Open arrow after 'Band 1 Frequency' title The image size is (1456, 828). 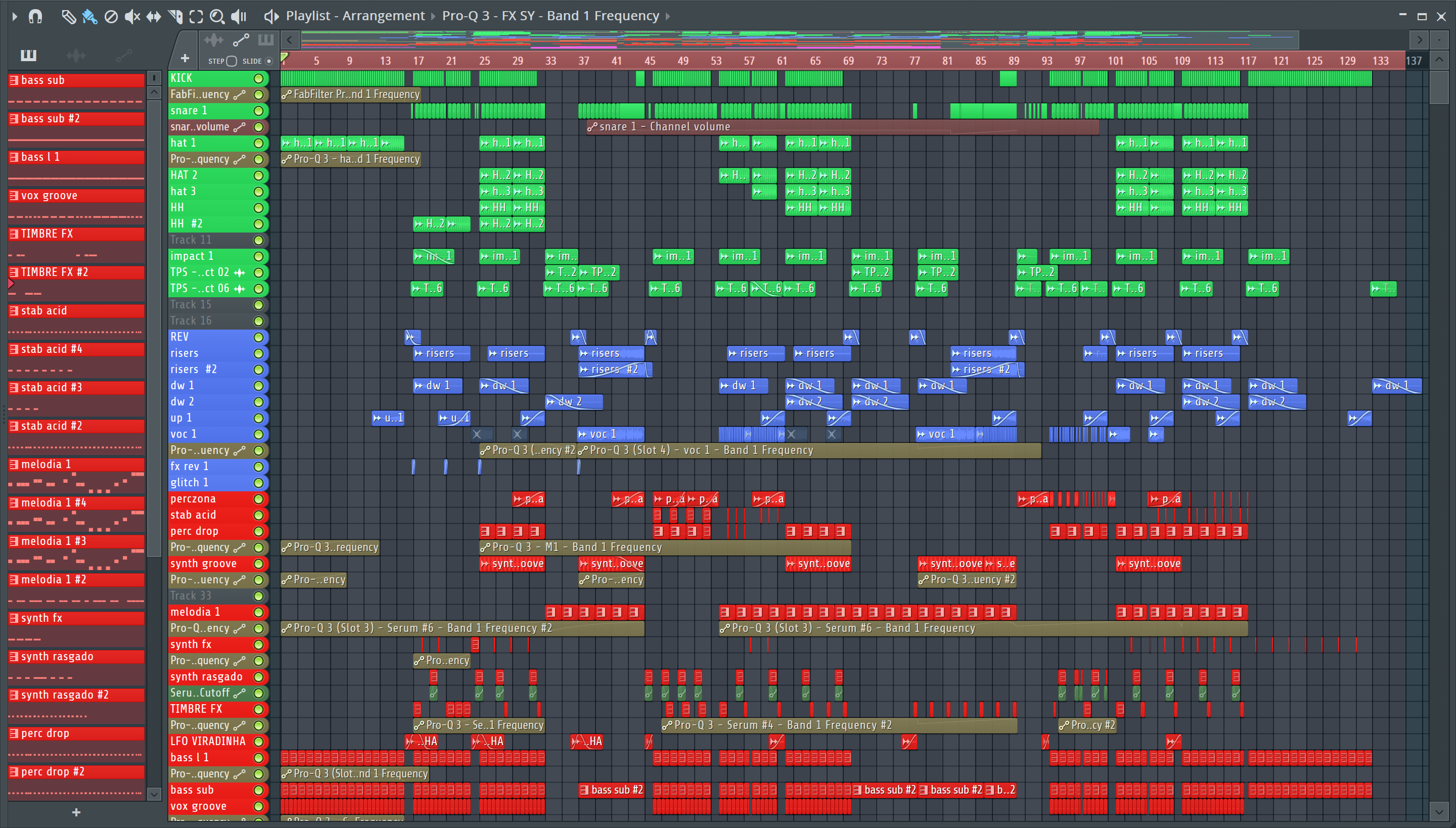click(x=668, y=17)
